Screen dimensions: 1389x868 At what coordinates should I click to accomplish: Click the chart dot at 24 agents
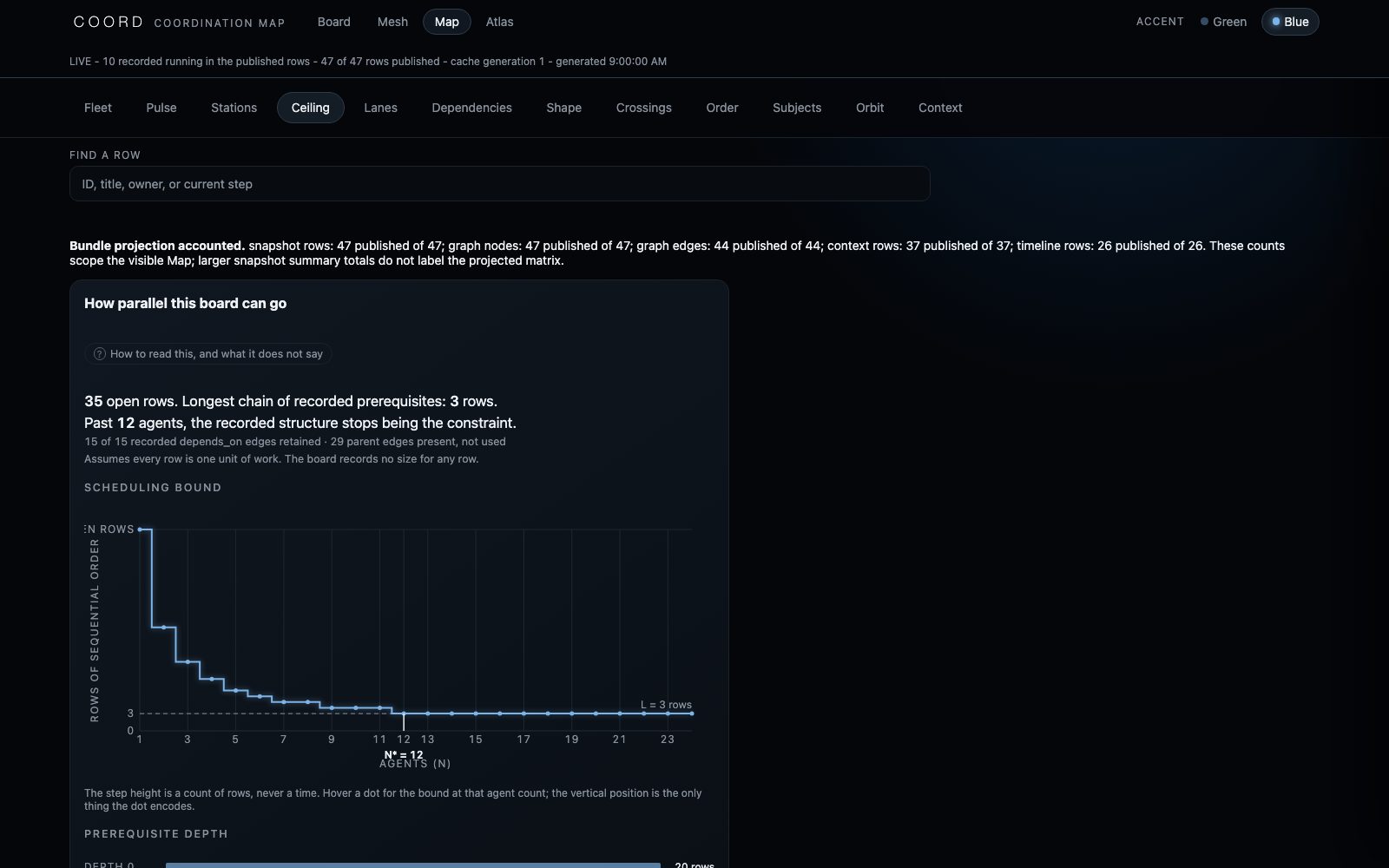point(691,713)
